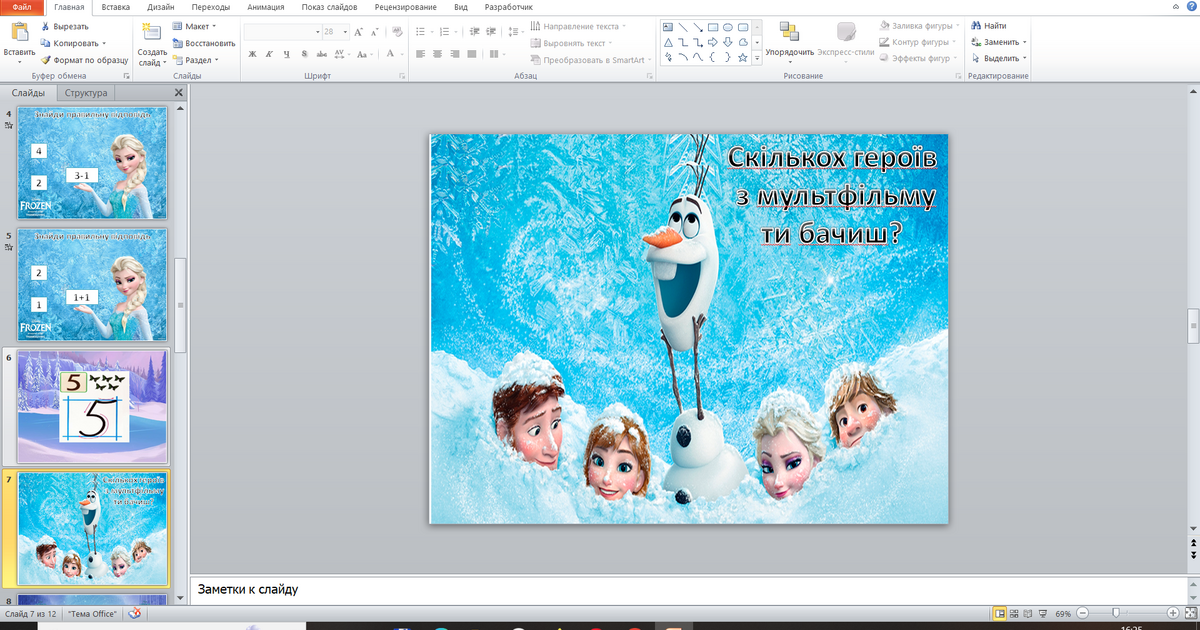
Task: Fit slide to current window icon
Action: [1189, 613]
